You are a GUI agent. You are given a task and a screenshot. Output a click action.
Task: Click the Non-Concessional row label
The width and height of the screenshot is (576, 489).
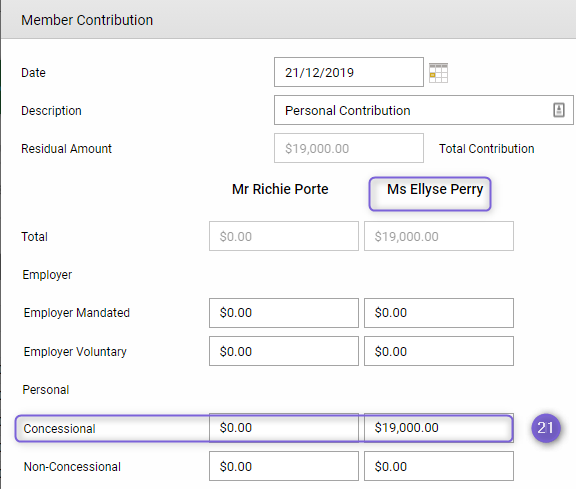click(72, 467)
